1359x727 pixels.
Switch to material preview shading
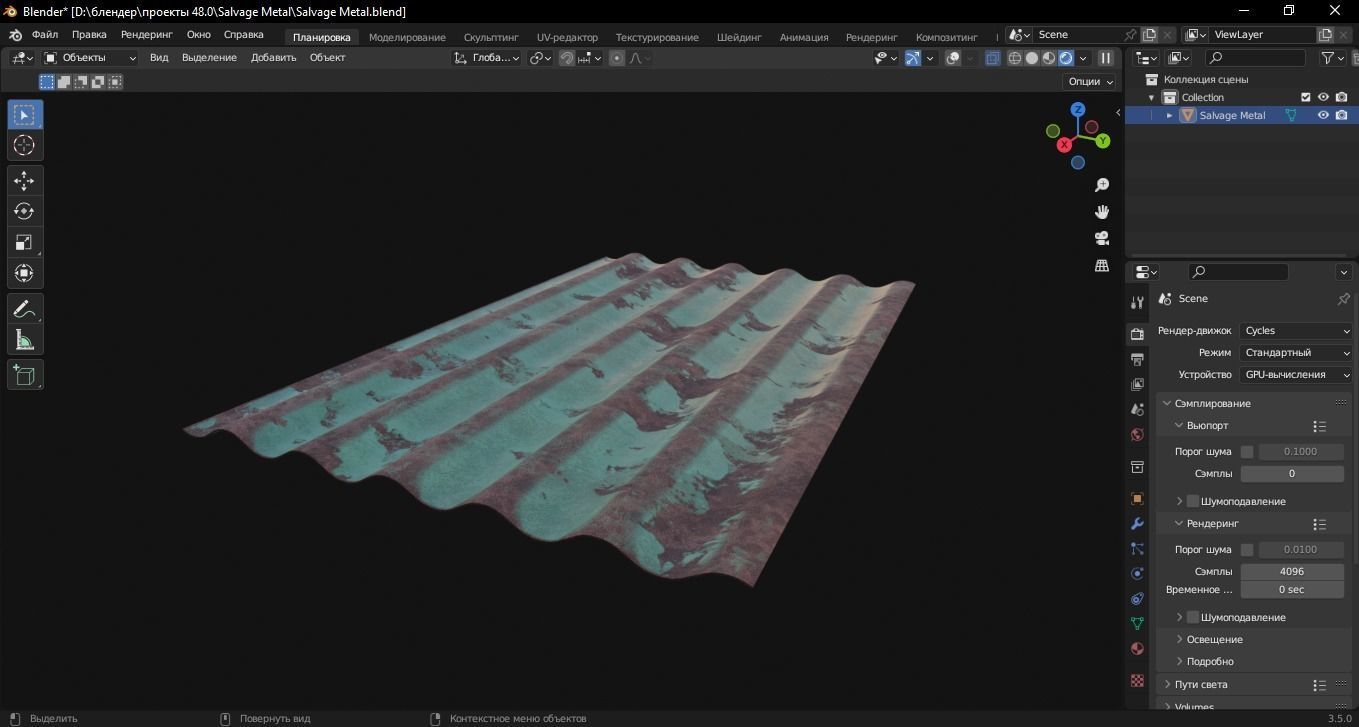1049,58
